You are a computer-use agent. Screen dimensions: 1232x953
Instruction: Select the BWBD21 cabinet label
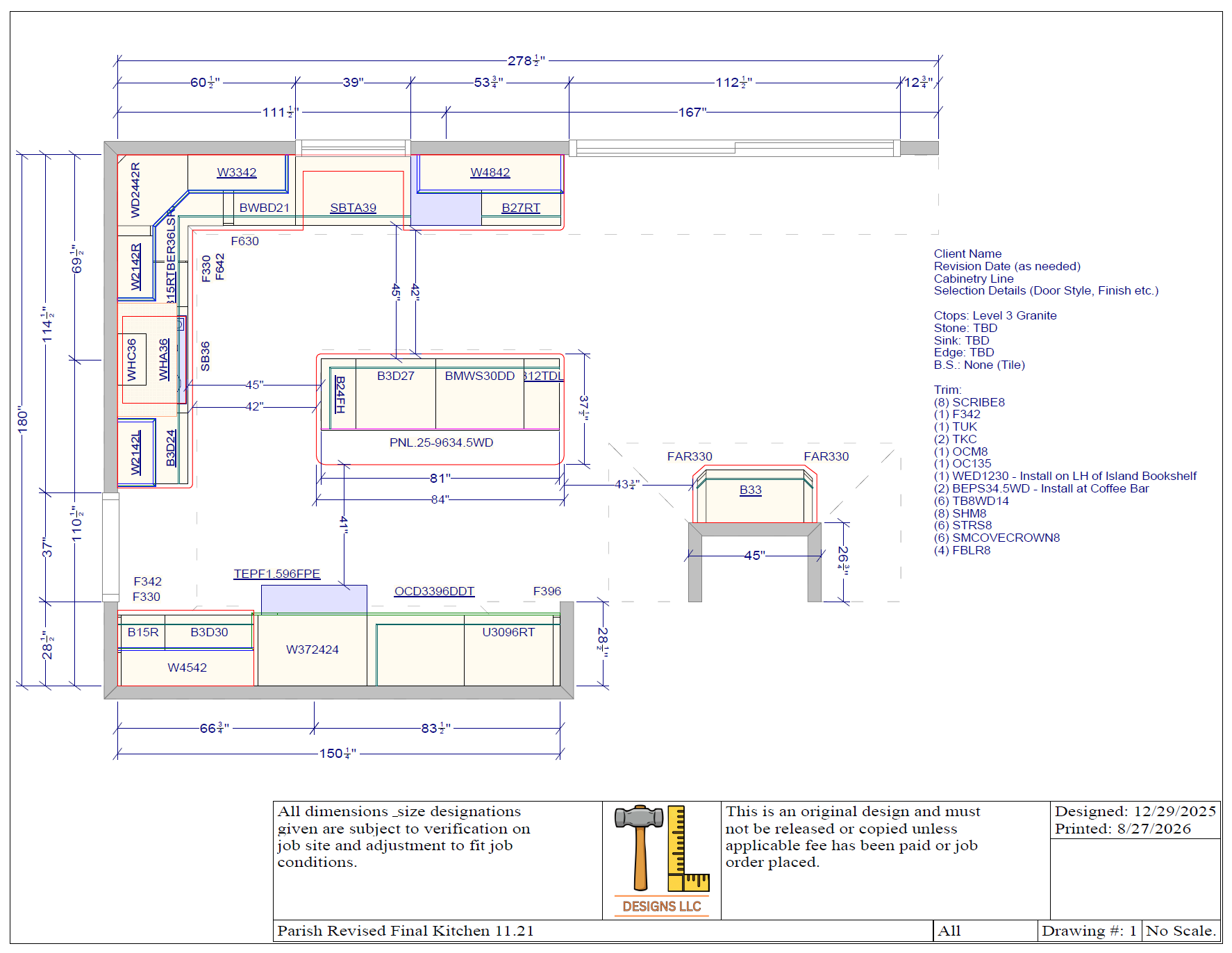[x=264, y=208]
